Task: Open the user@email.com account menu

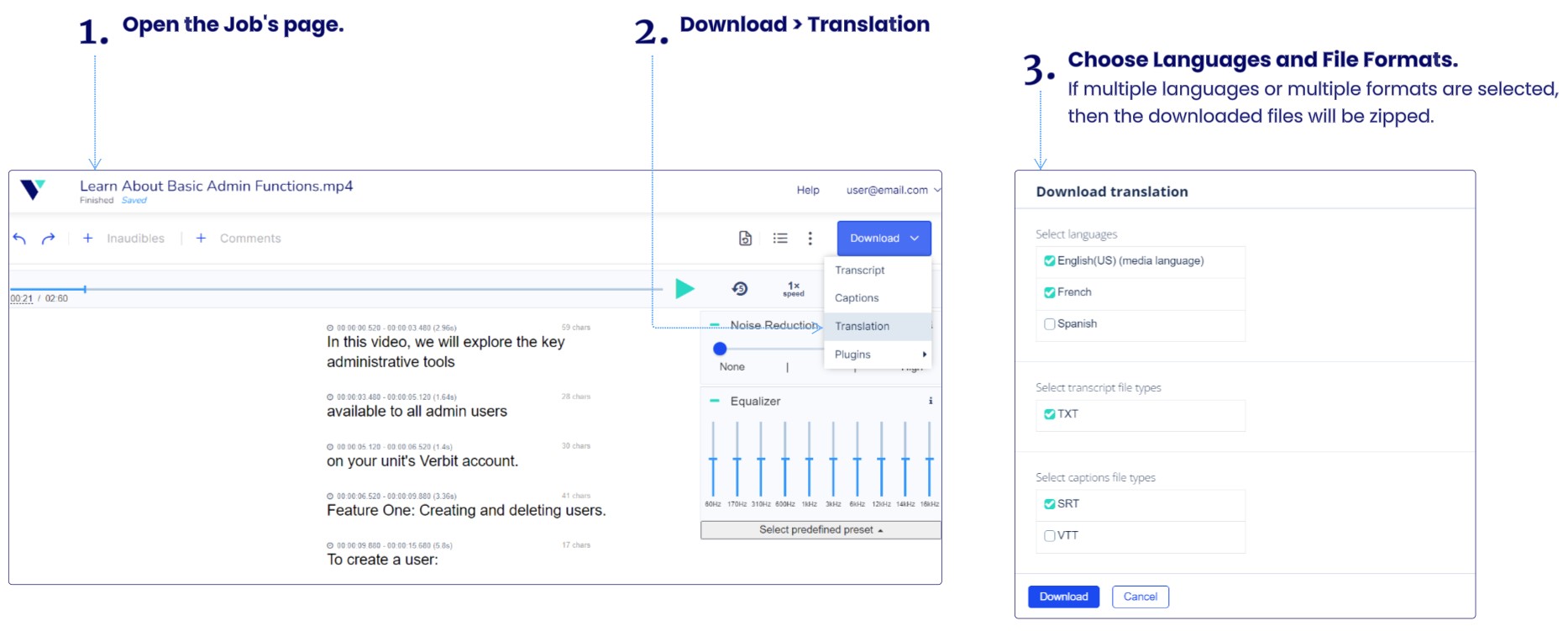Action: tap(893, 191)
